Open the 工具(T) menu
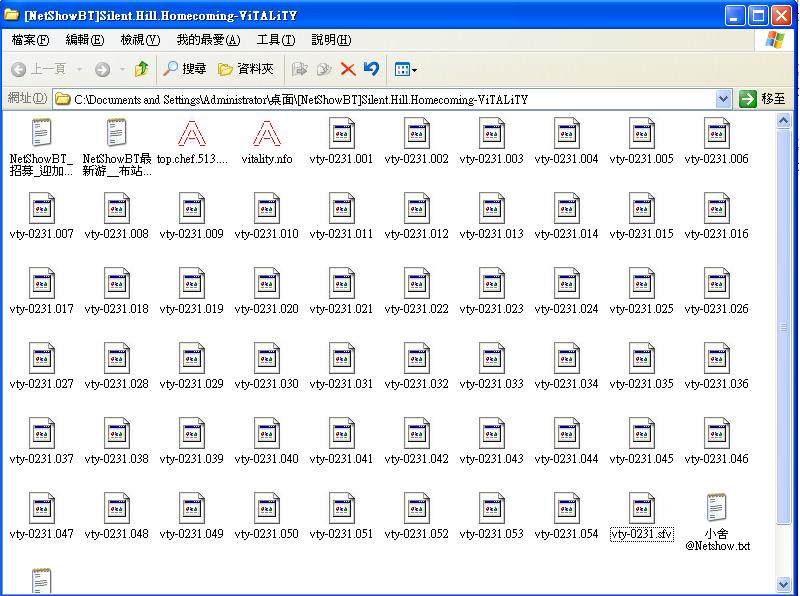This screenshot has width=800, height=596. point(275,40)
